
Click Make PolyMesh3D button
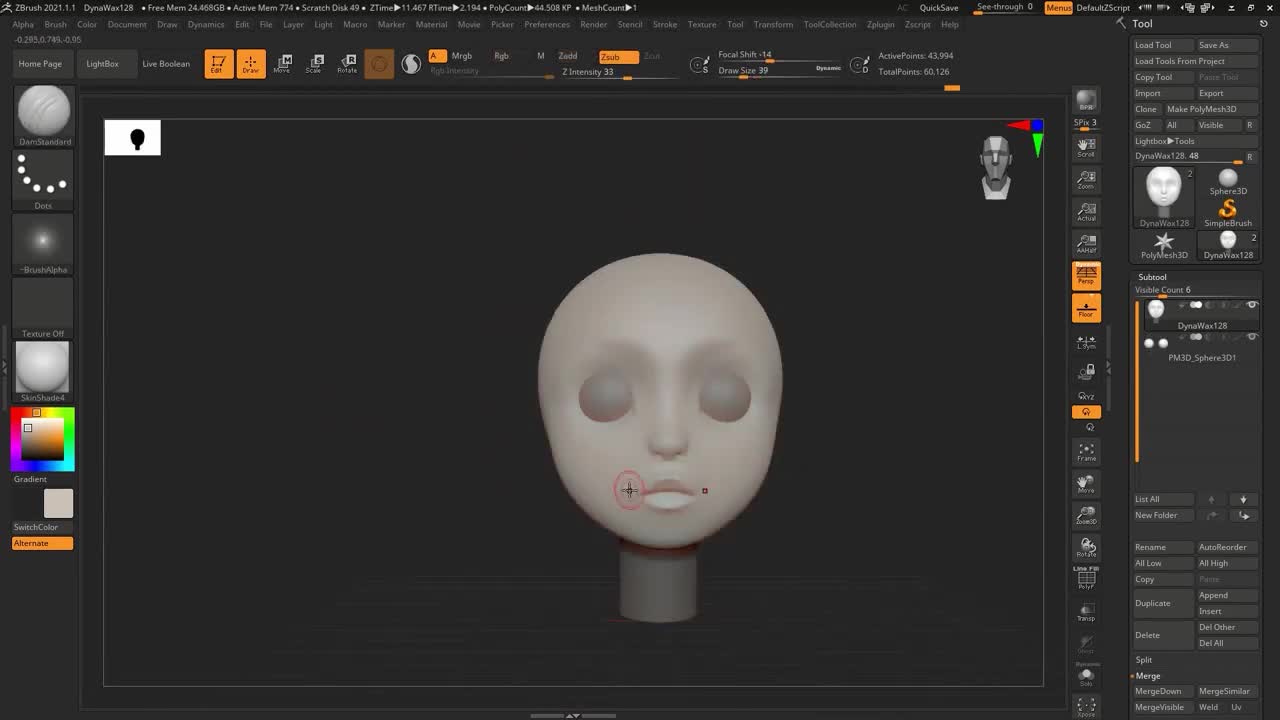[x=1212, y=109]
